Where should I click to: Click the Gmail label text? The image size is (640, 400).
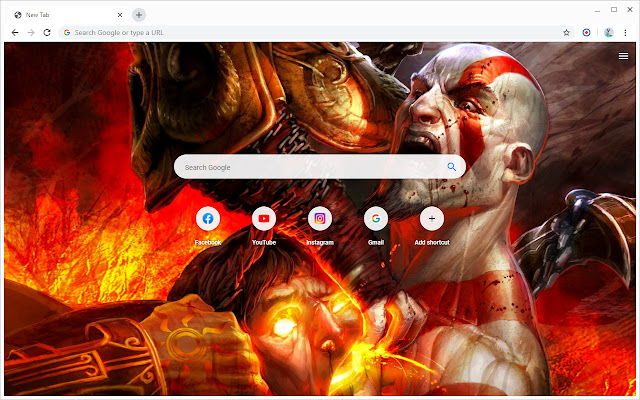[376, 242]
